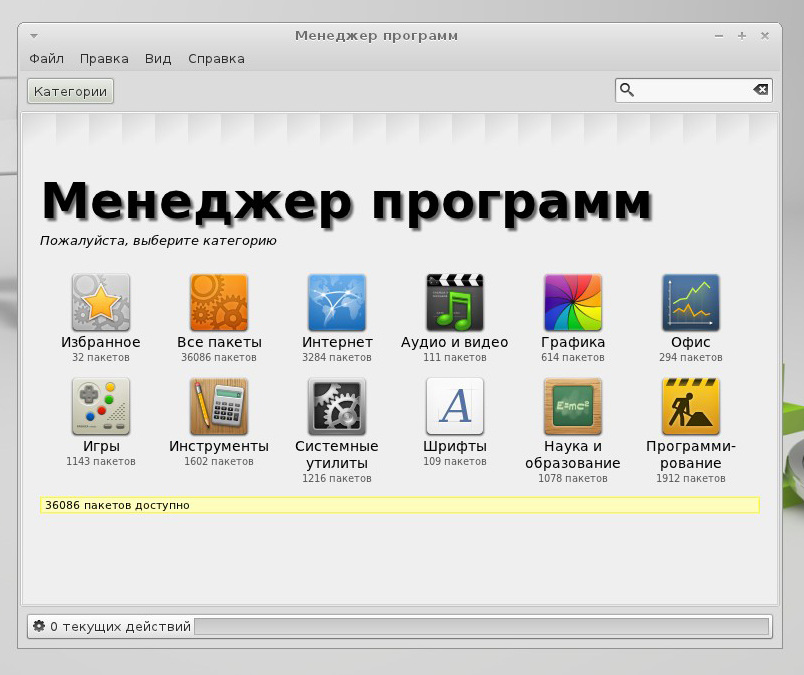Select the Инструменты calculator icon
Image resolution: width=804 pixels, height=675 pixels.
(x=219, y=406)
